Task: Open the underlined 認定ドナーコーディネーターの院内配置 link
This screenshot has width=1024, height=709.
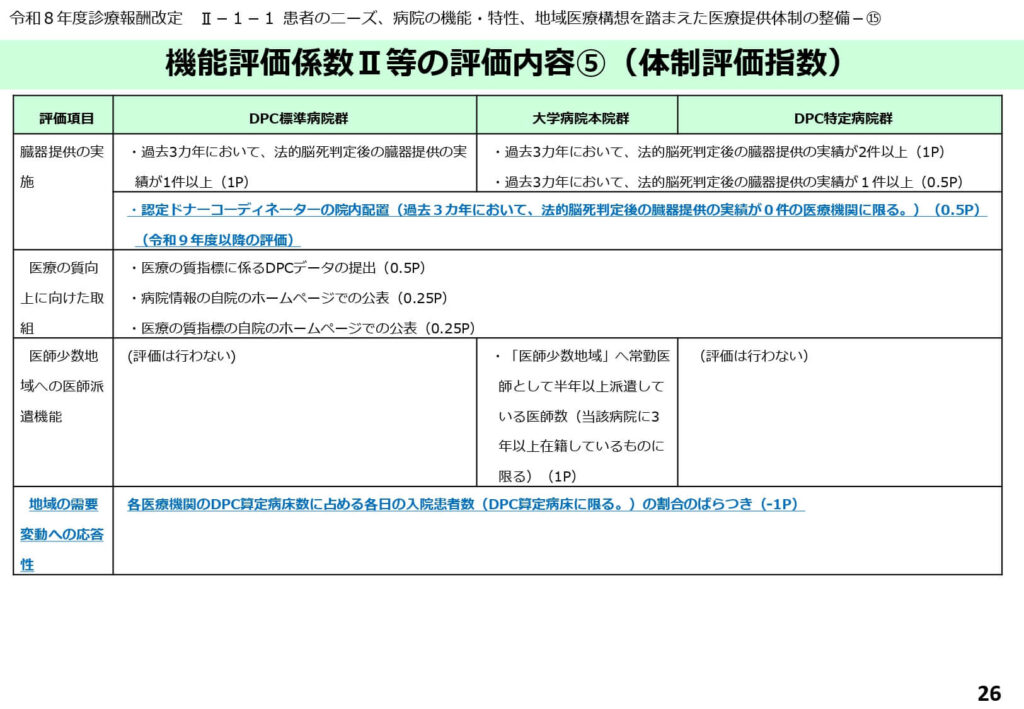Action: [556, 210]
